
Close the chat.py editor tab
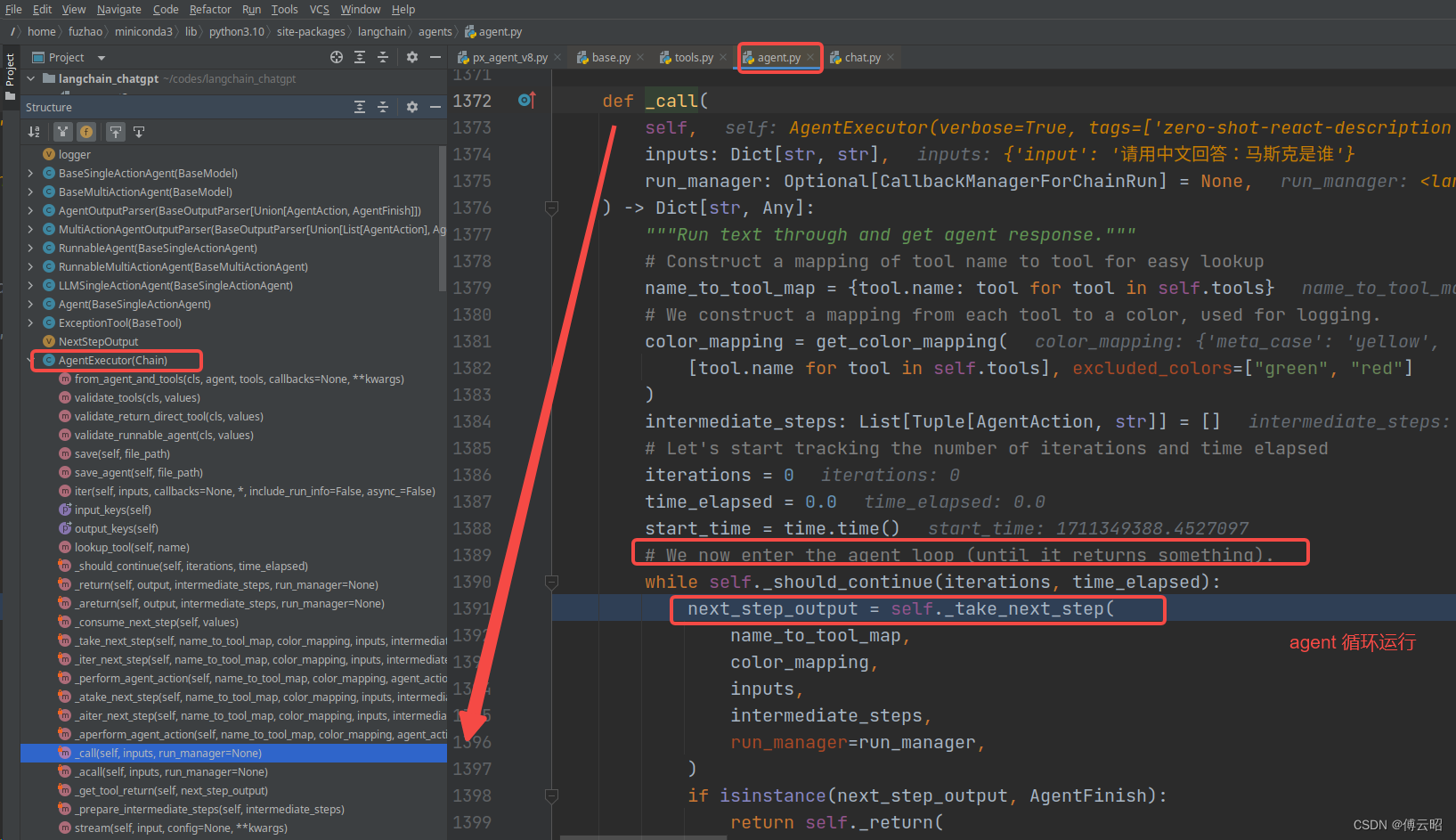(x=890, y=58)
